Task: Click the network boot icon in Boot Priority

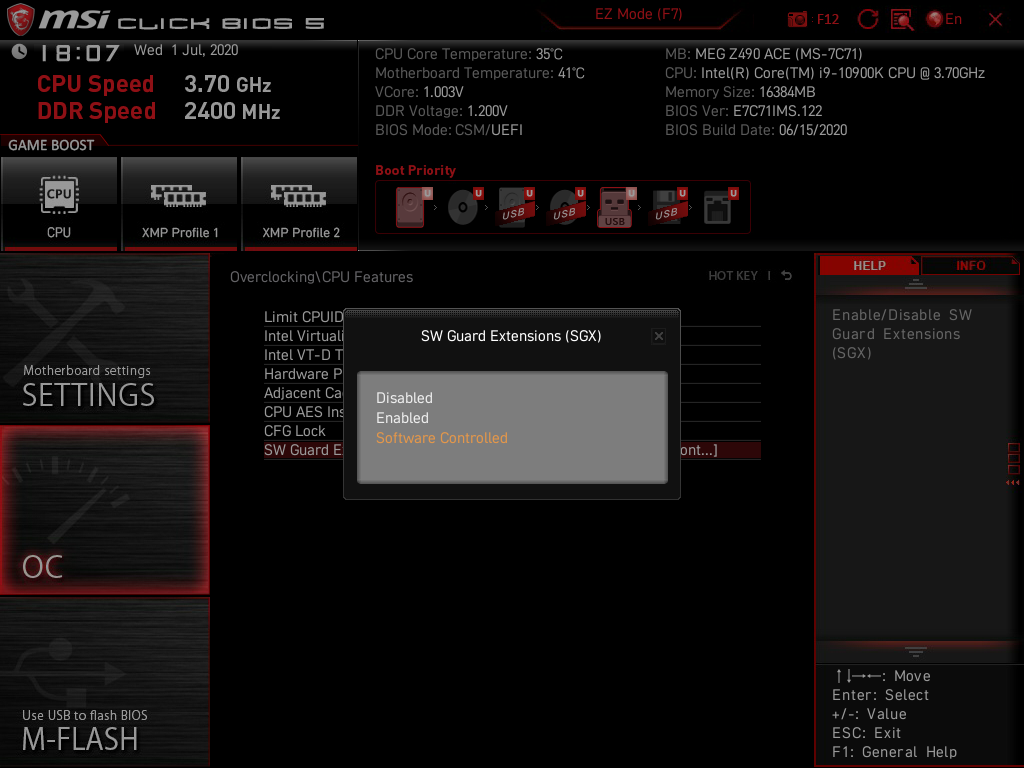Action: (x=718, y=205)
